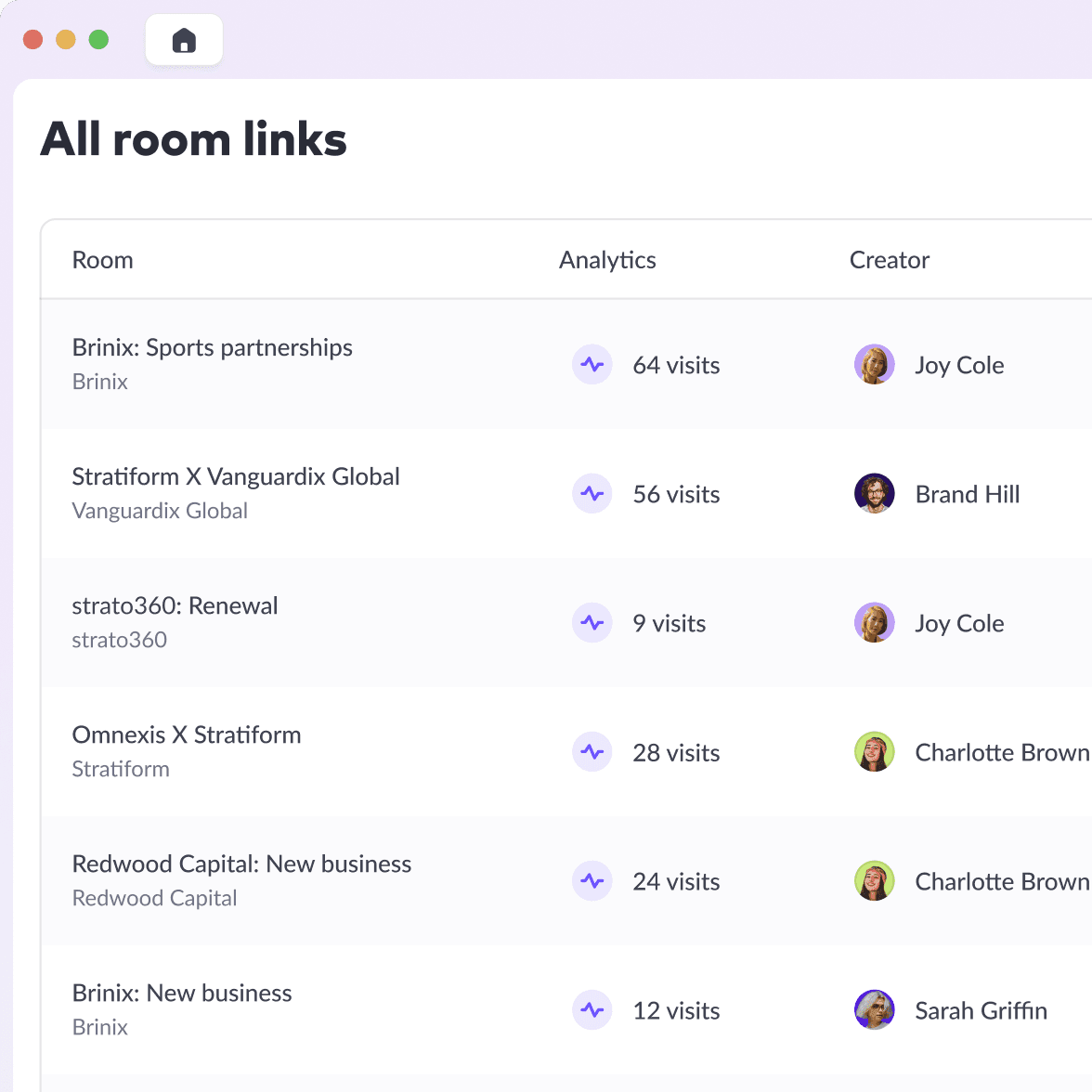Viewport: 1092px width, 1092px height.
Task: Click Joy Cole name in Sports partnerships row
Action: (959, 365)
